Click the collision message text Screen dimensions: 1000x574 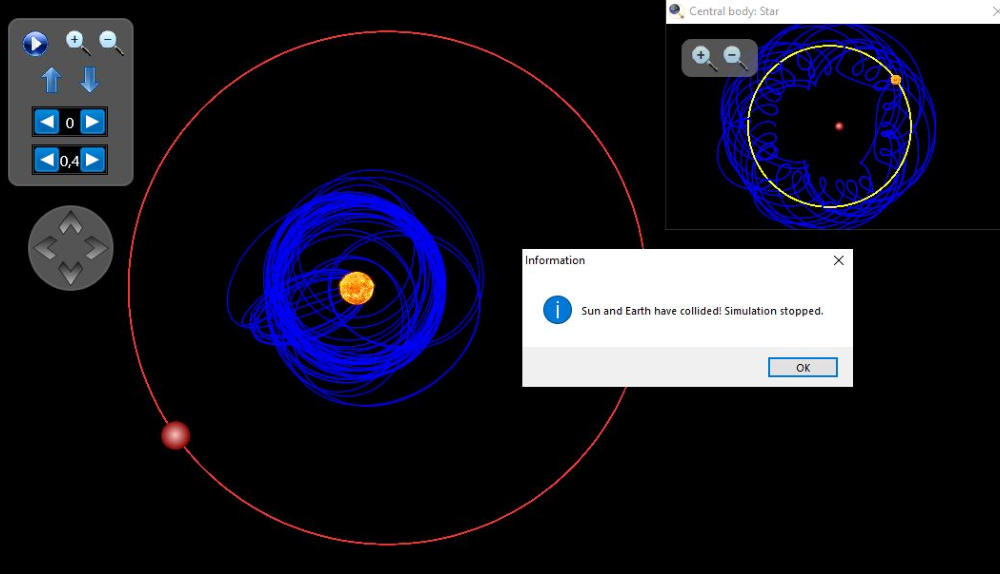702,311
